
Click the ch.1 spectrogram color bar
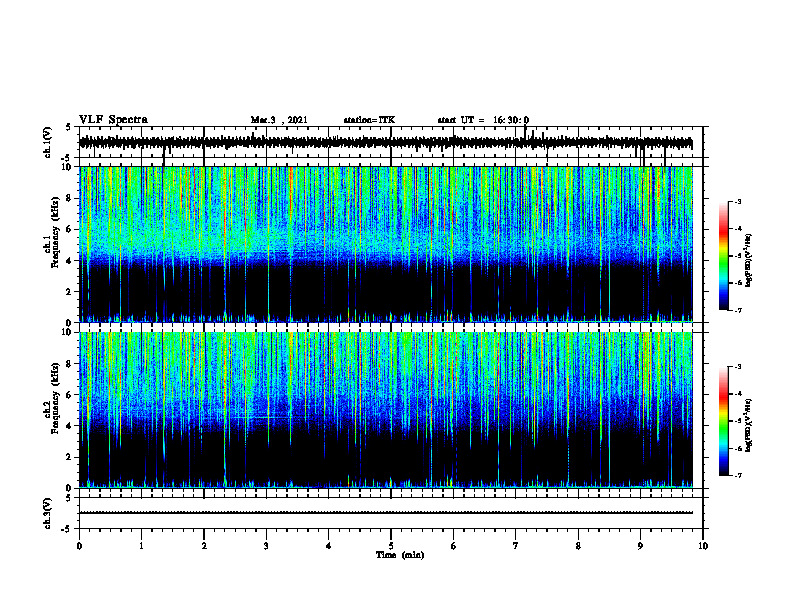click(x=724, y=256)
